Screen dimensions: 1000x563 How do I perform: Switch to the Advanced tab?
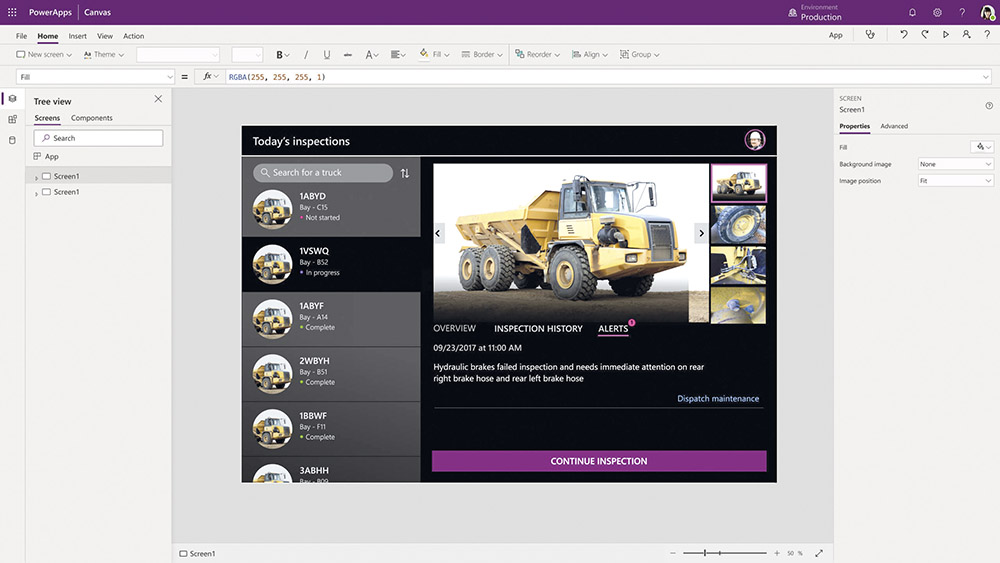(894, 126)
